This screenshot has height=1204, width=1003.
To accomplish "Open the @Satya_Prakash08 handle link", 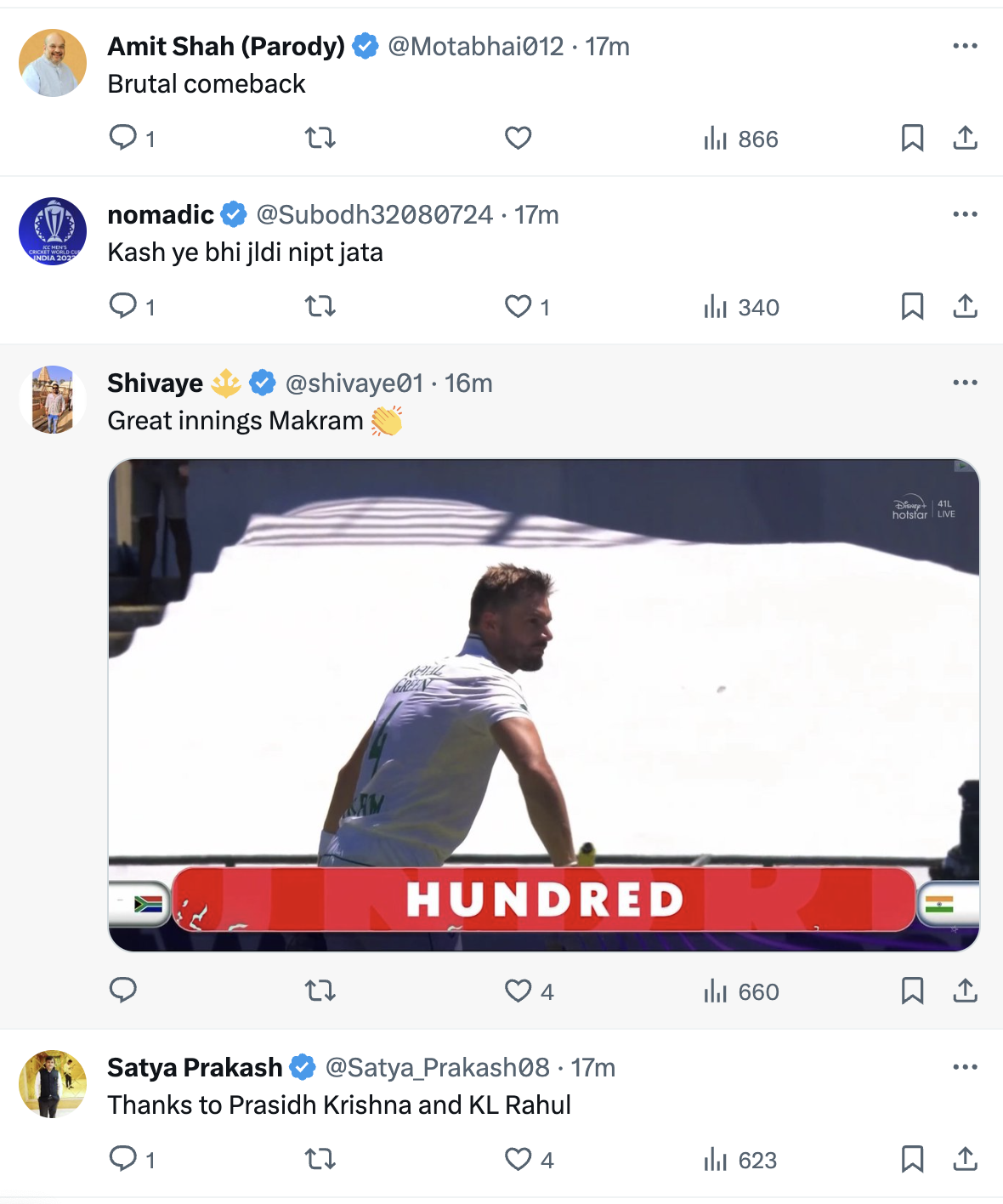I will pyautogui.click(x=437, y=1067).
